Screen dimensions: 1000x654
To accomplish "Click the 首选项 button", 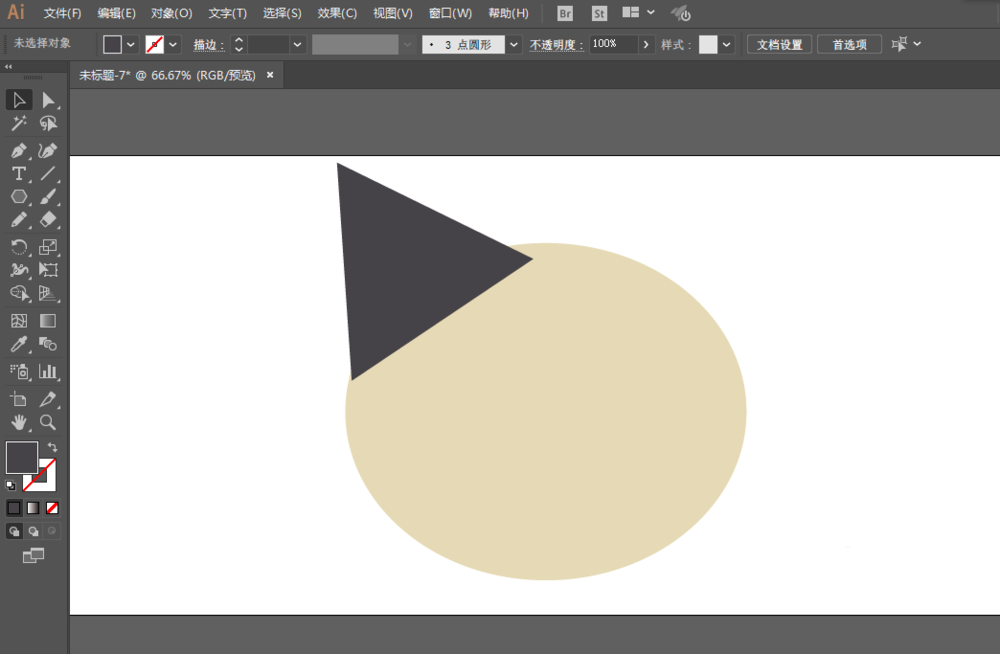I will click(849, 45).
